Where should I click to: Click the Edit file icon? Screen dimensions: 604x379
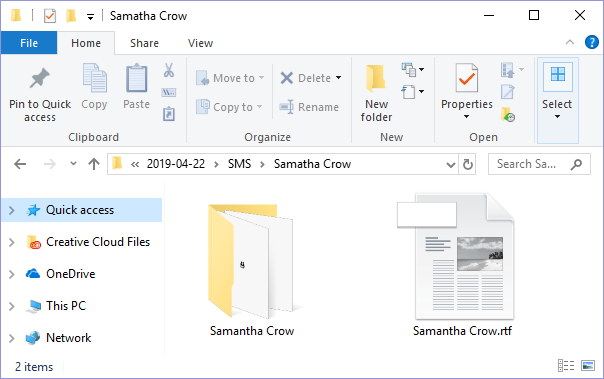(x=508, y=92)
